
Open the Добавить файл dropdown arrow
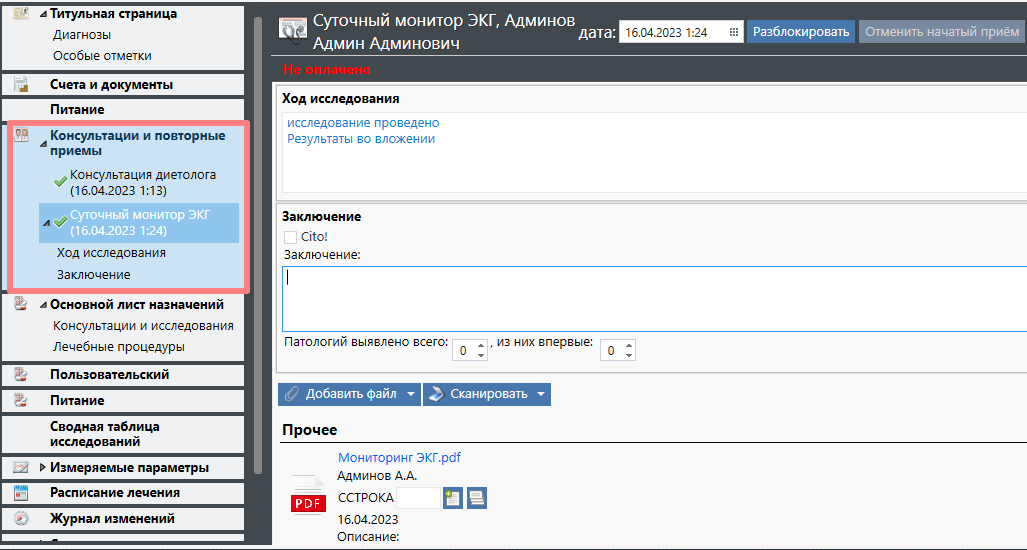point(411,394)
